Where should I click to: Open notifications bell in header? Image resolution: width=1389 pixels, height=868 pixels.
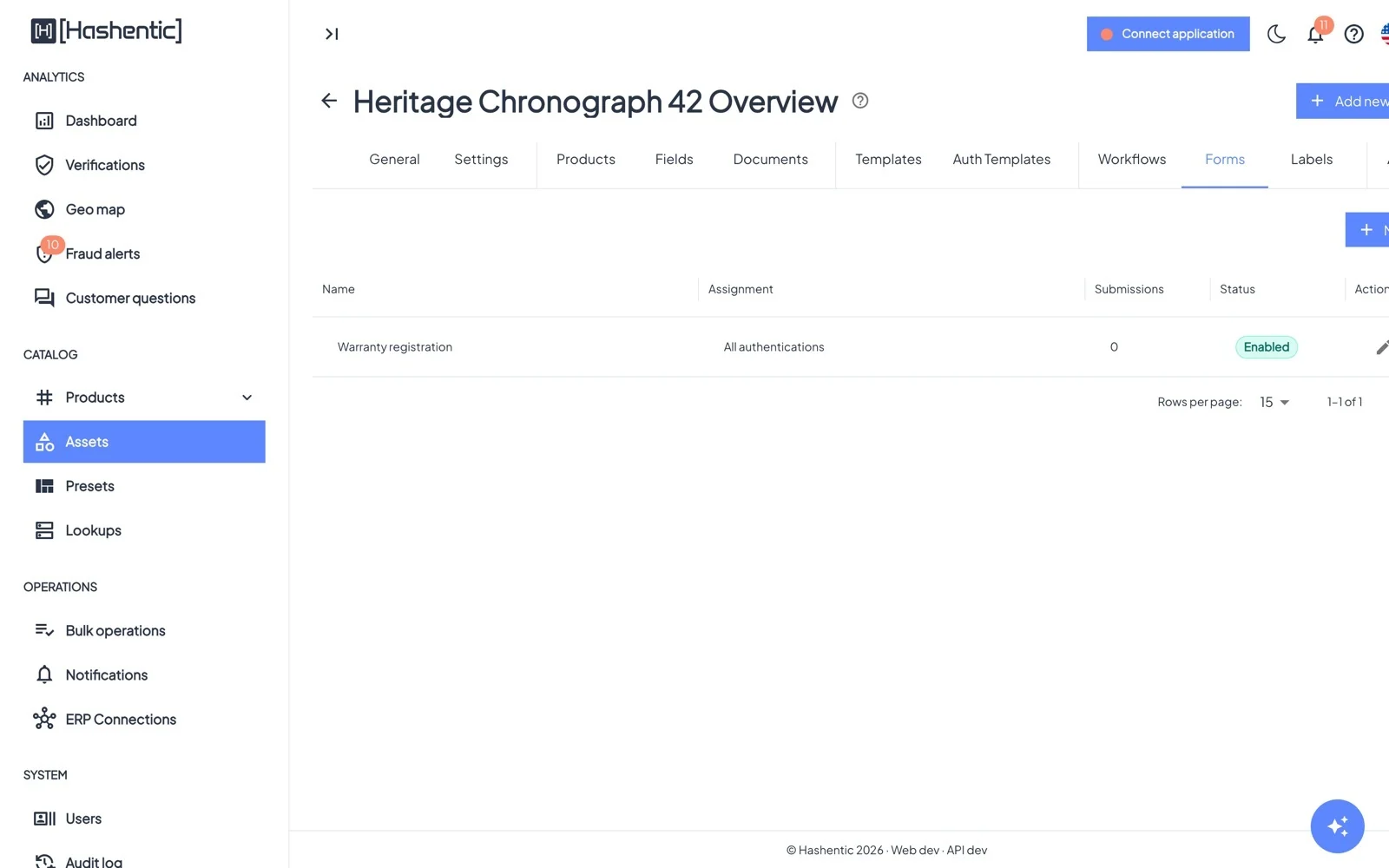[x=1315, y=34]
